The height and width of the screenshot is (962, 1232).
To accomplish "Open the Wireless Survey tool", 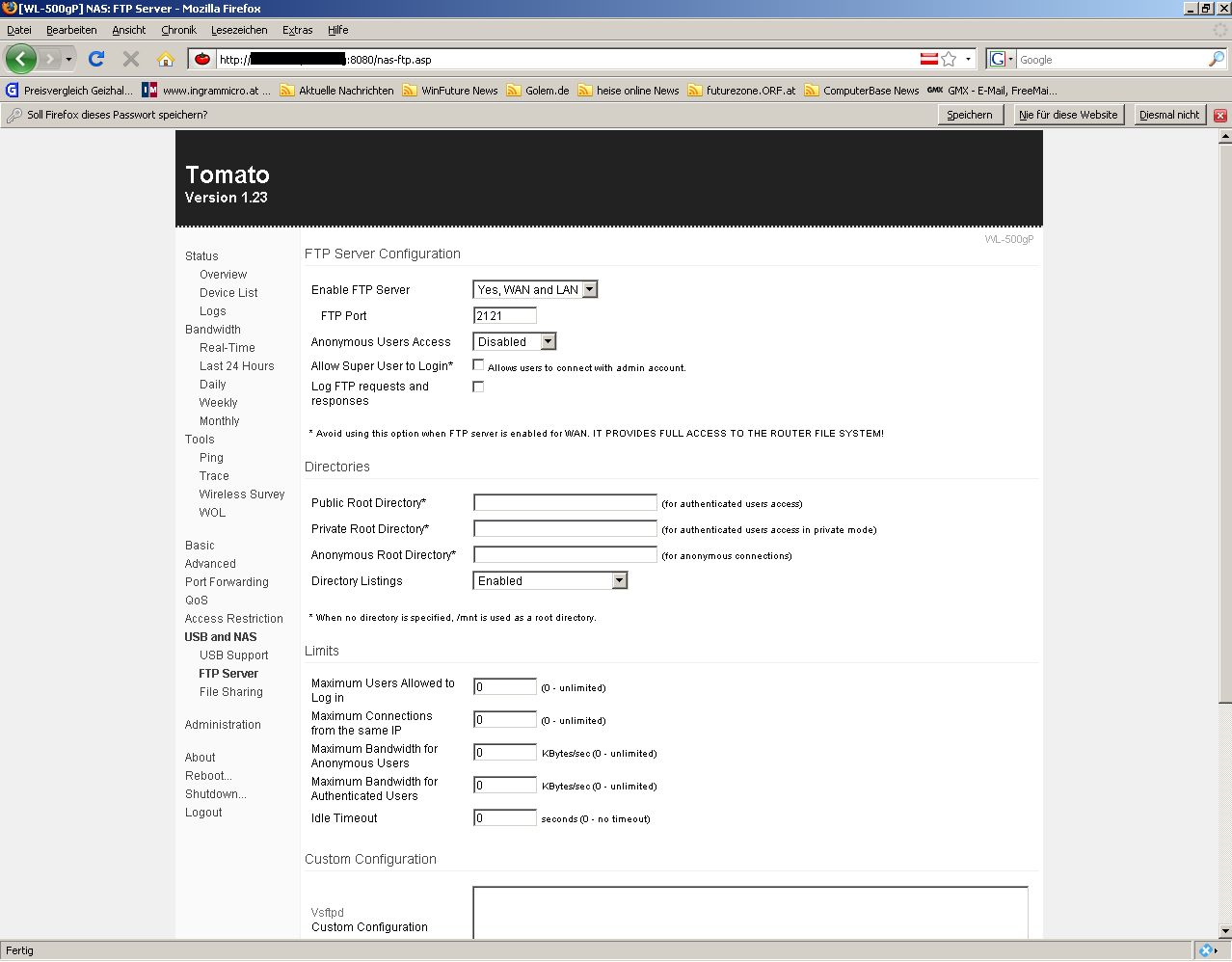I will 242,494.
